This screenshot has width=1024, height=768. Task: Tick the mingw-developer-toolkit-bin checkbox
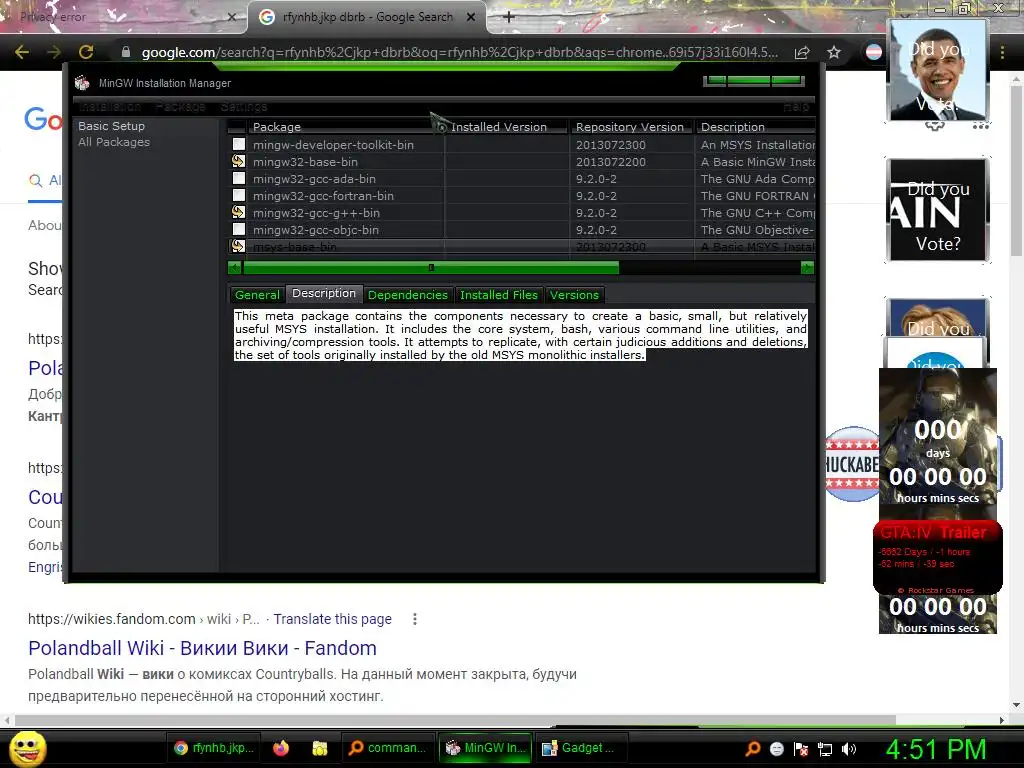tap(239, 144)
